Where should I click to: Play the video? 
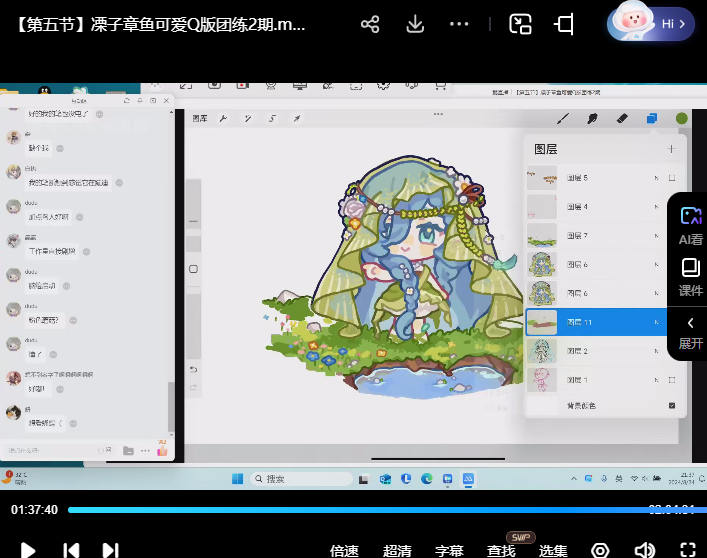(x=28, y=549)
